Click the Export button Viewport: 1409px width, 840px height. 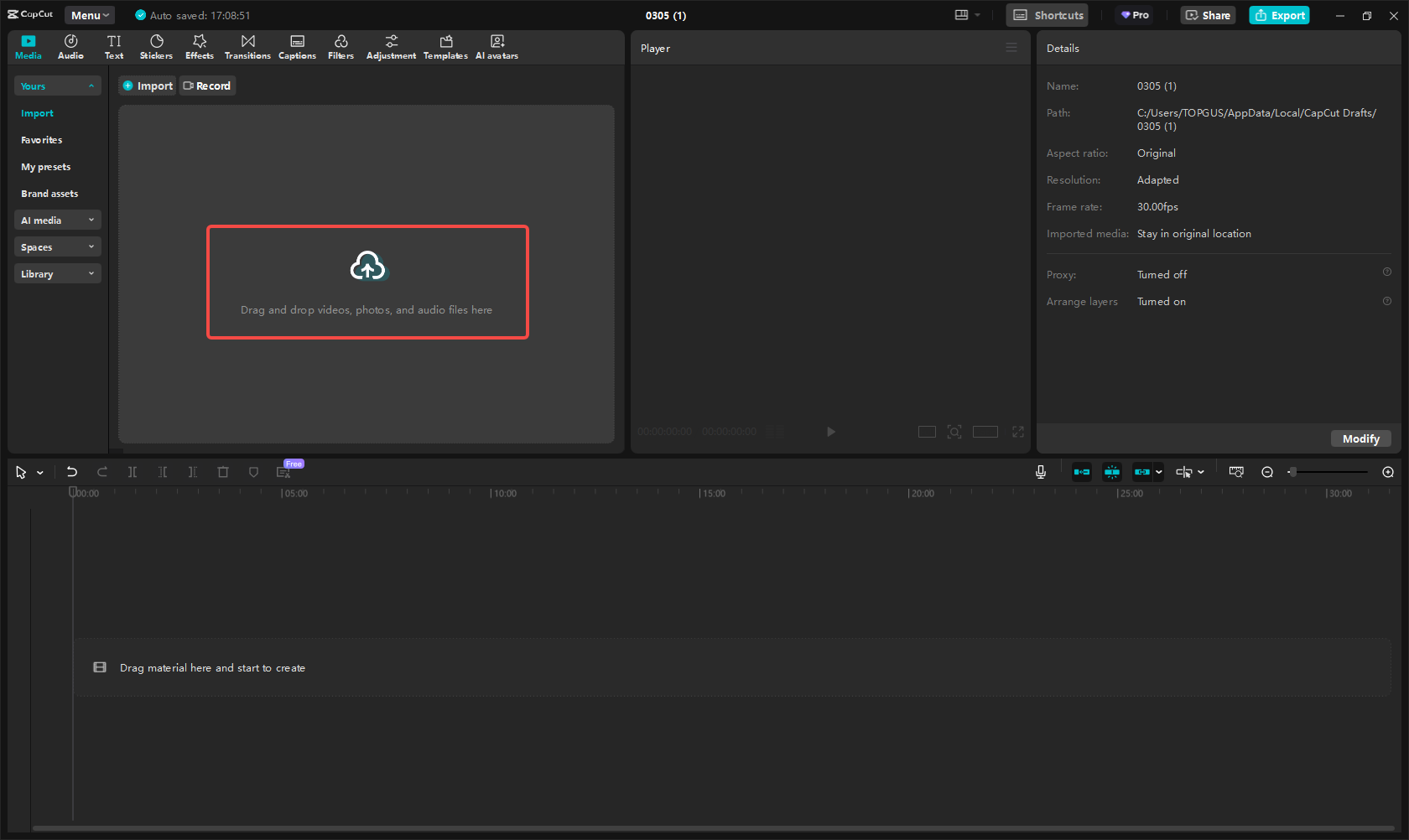(1279, 15)
